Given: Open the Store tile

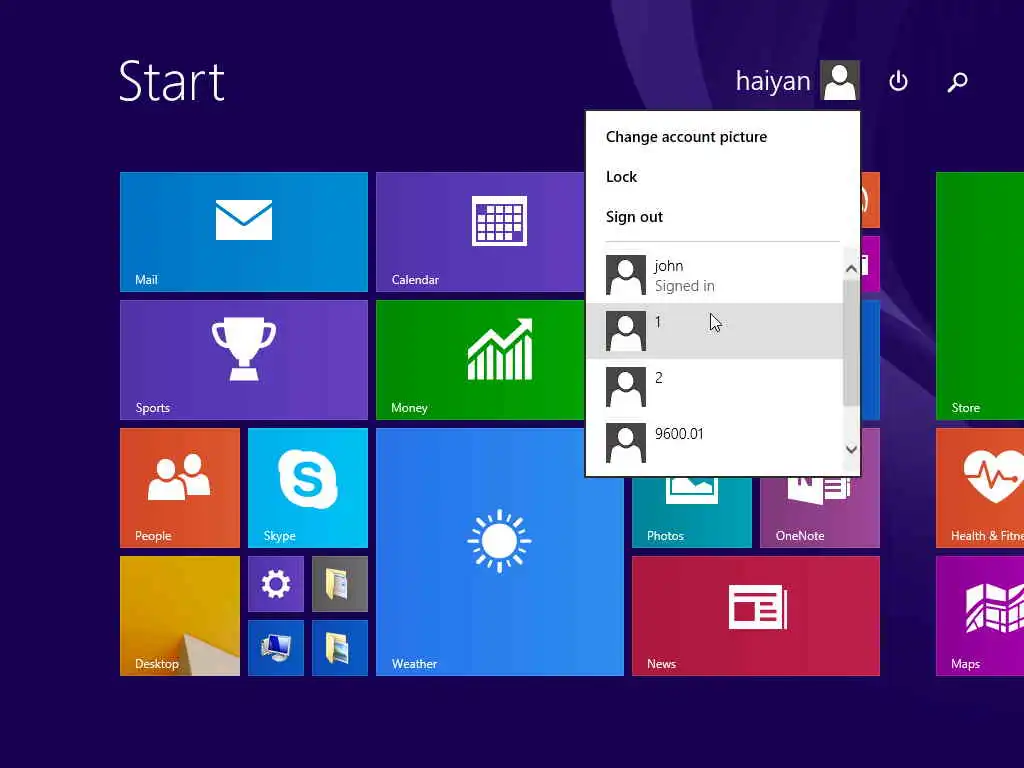Looking at the screenshot, I should point(980,296).
